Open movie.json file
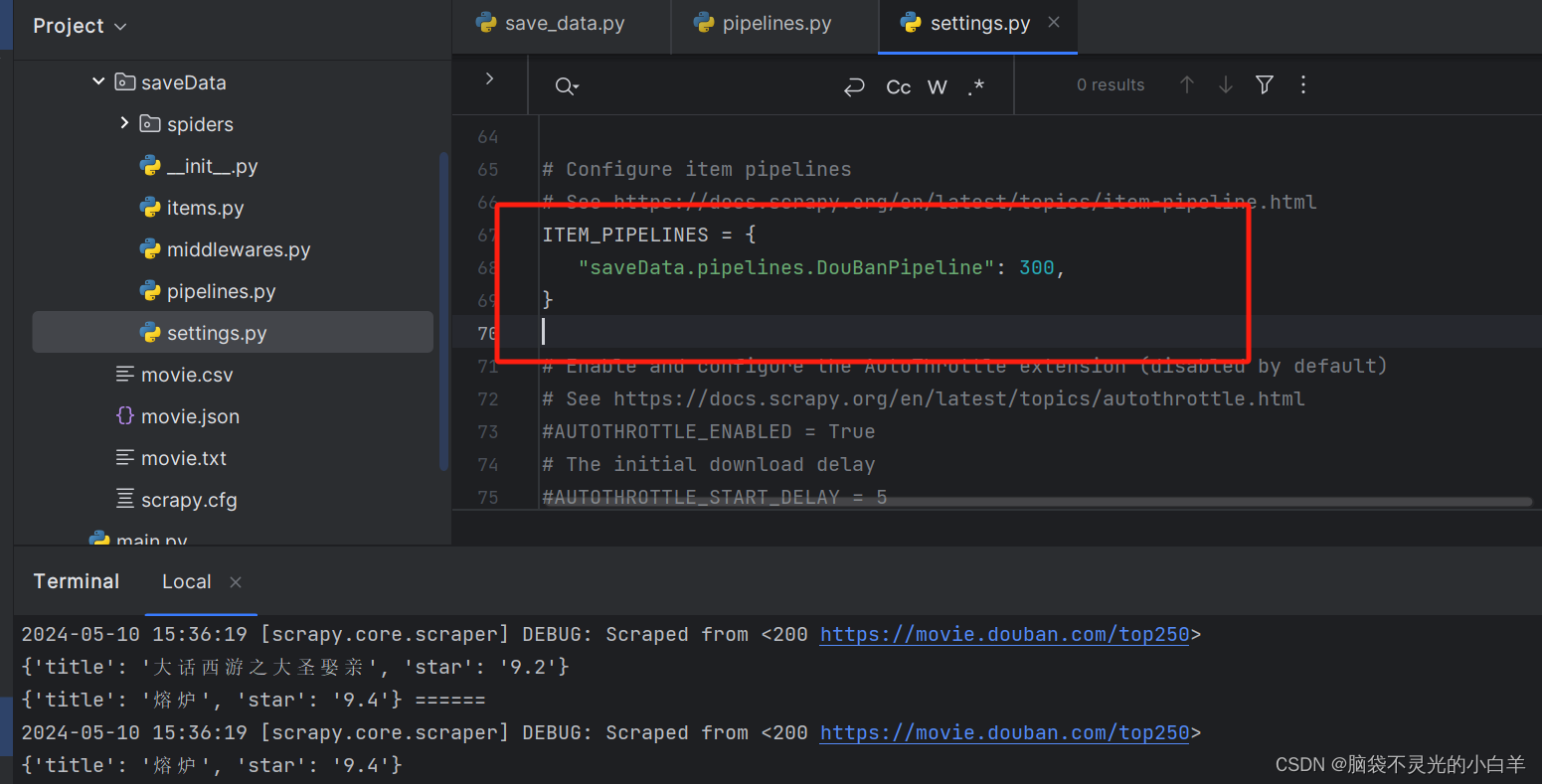Screen dimensions: 1542x784 190,416
